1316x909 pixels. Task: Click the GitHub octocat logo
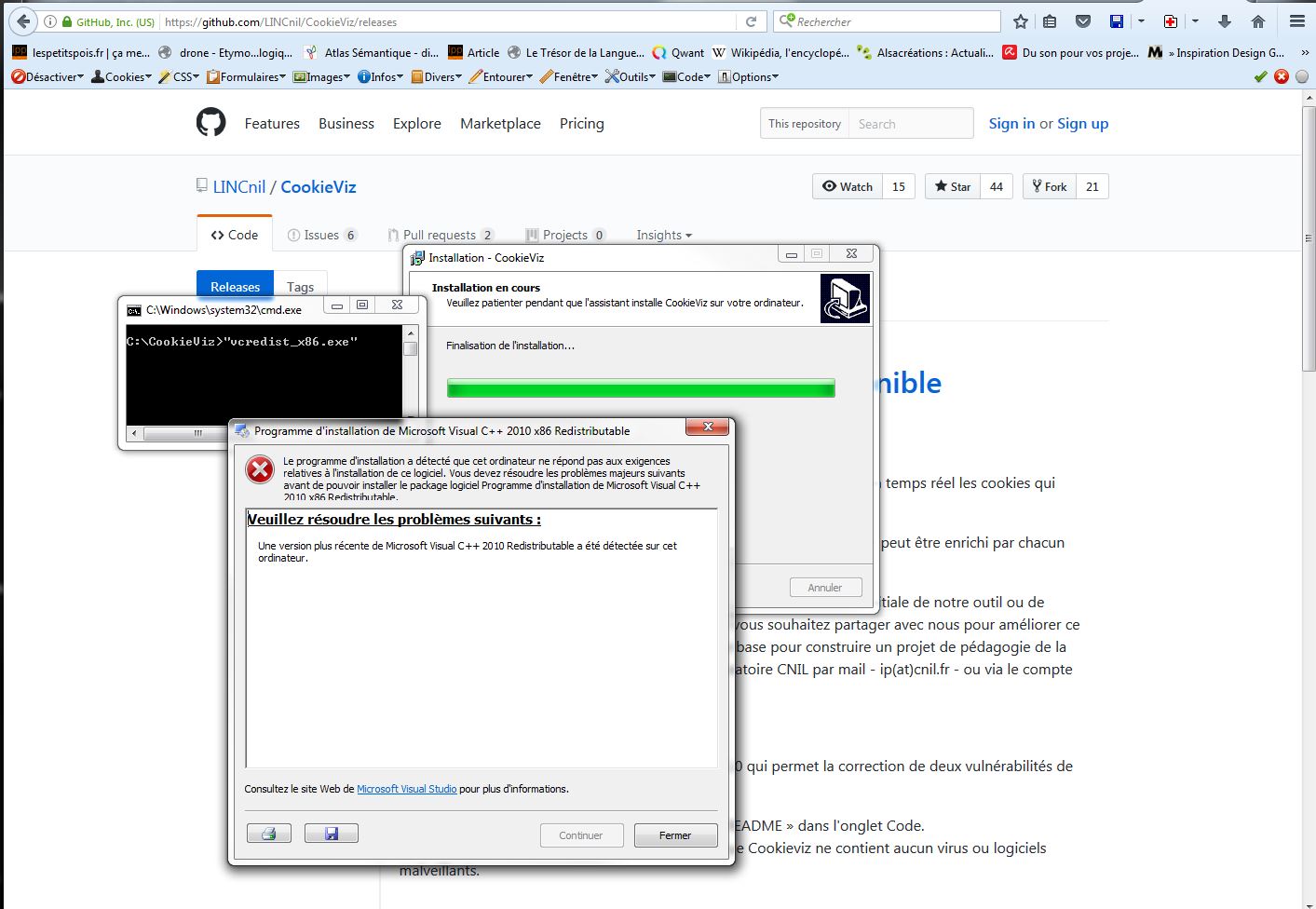pyautogui.click(x=211, y=123)
